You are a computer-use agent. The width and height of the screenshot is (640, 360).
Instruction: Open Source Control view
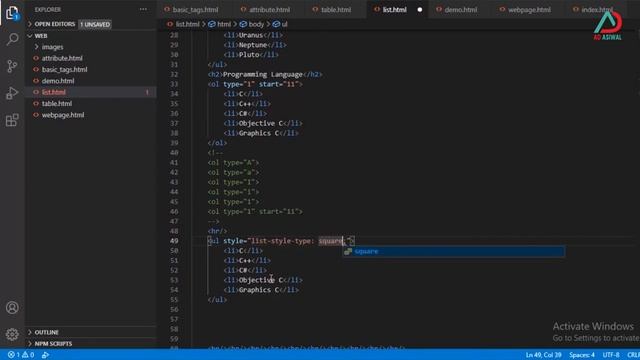click(x=12, y=66)
